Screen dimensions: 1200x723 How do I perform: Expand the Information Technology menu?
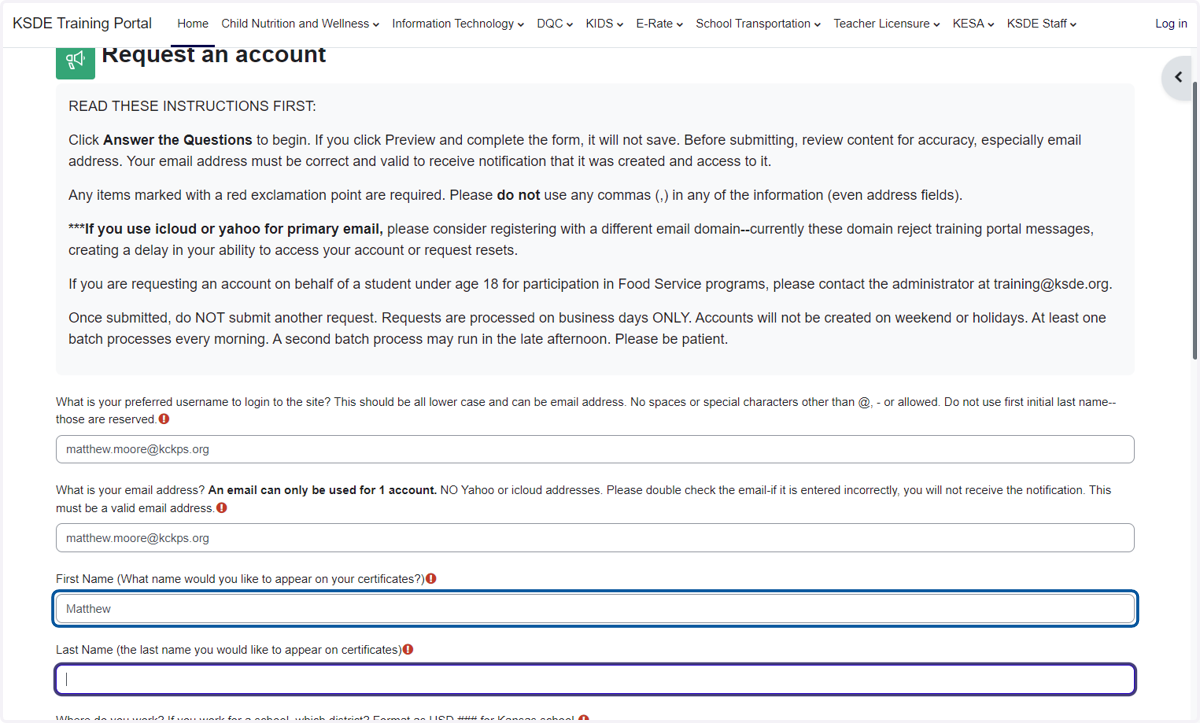click(x=458, y=24)
